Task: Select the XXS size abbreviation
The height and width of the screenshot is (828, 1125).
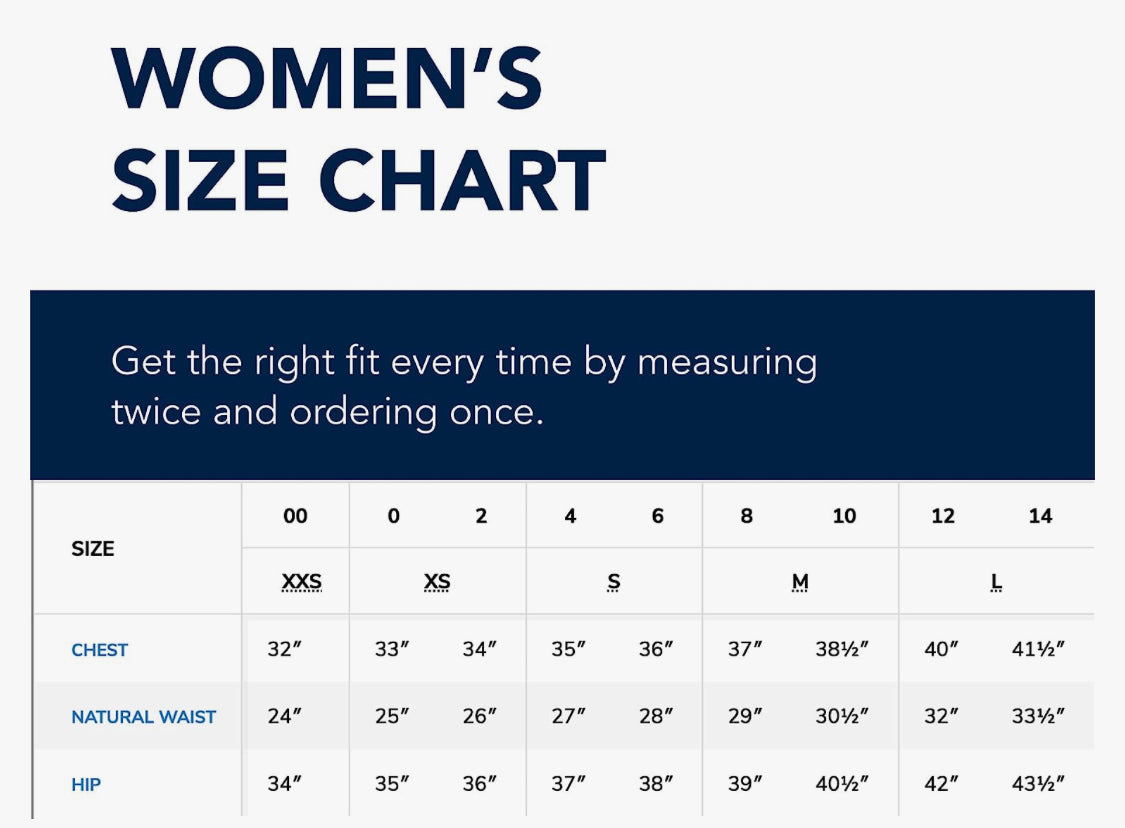Action: click(301, 582)
